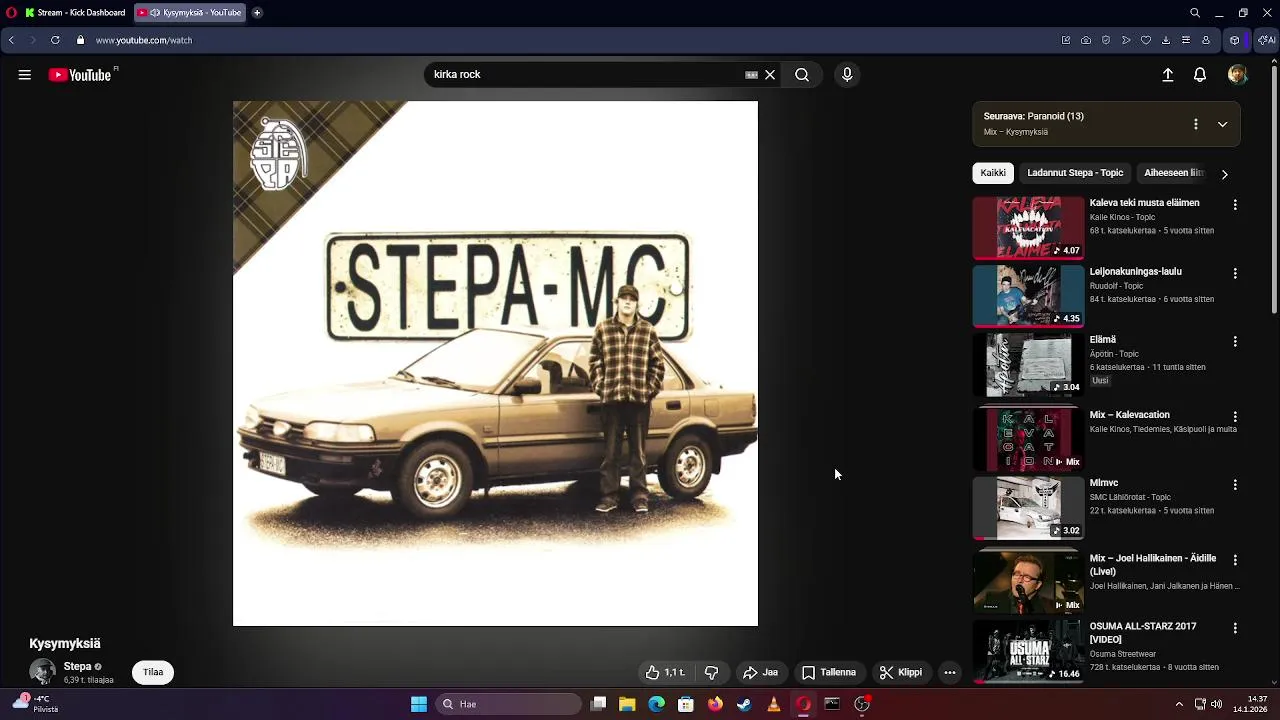Open the Opera AI assistant button
The height and width of the screenshot is (720, 1280).
click(1265, 40)
